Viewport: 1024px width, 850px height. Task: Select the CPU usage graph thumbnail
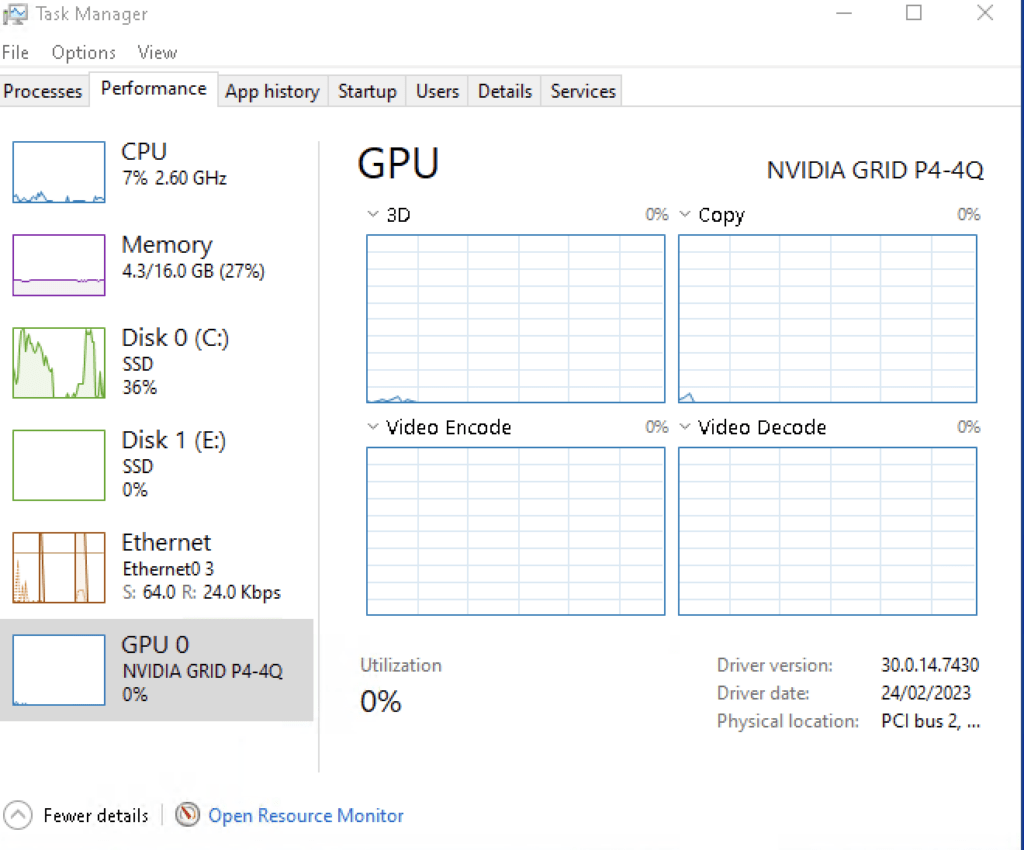(x=59, y=172)
